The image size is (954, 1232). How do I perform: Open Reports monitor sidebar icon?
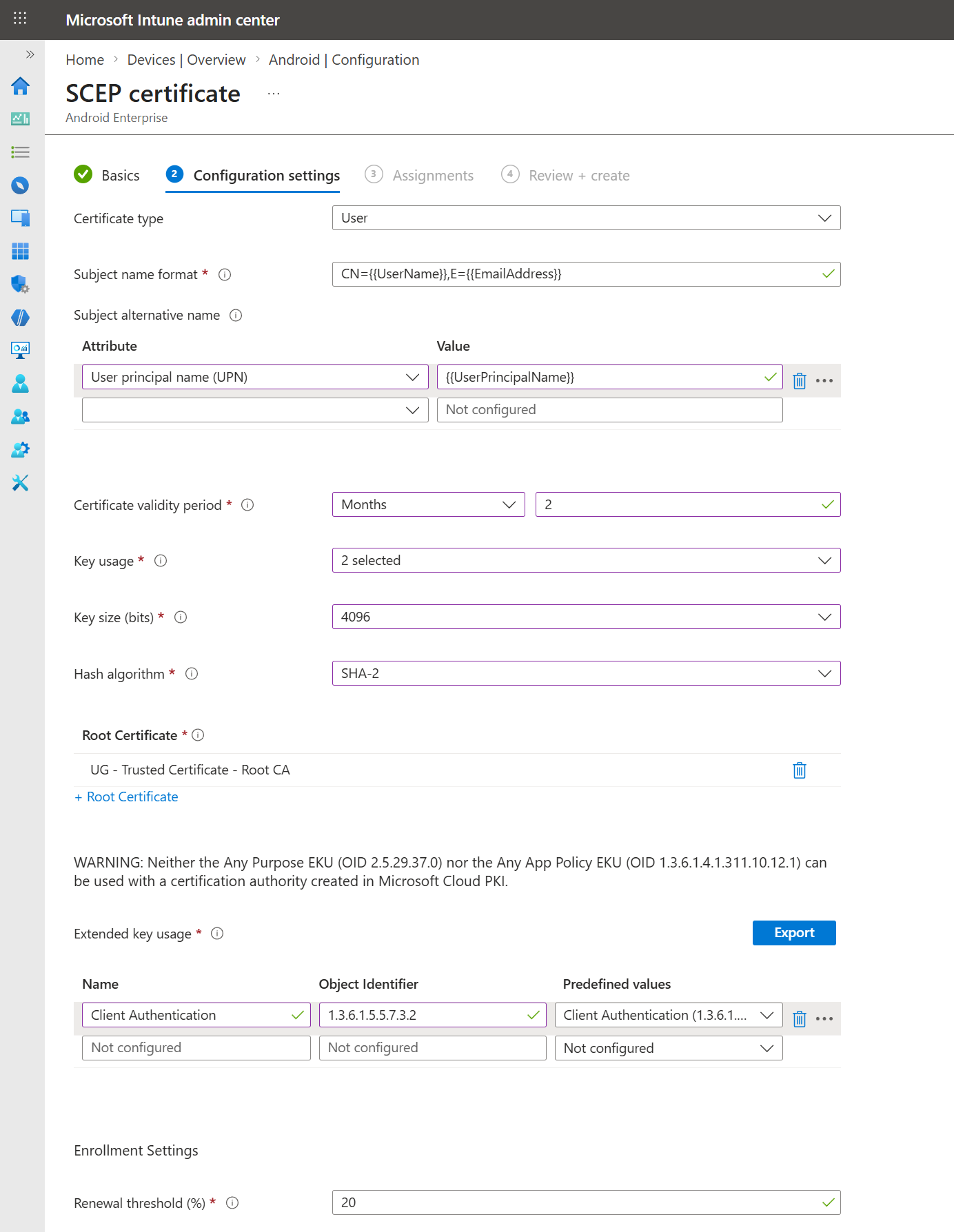21,350
